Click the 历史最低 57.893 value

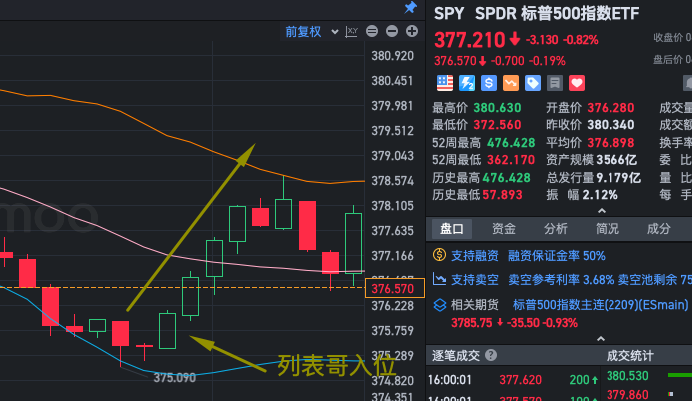point(502,195)
